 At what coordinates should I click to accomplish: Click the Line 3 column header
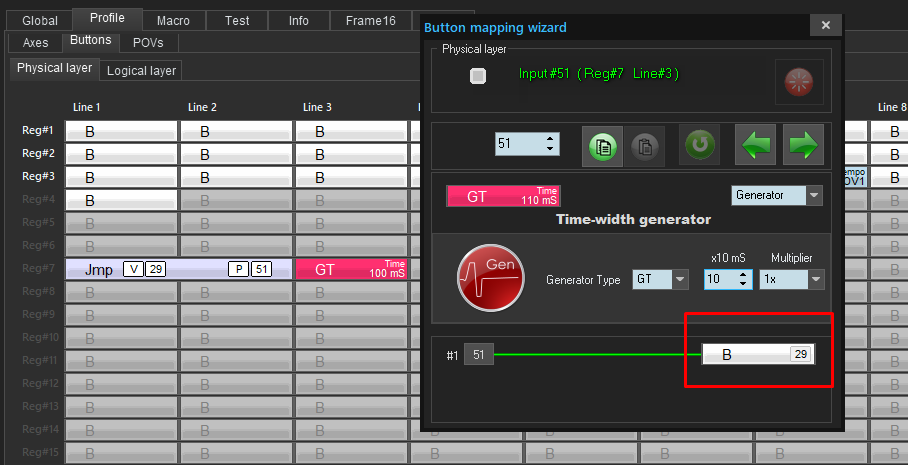pyautogui.click(x=317, y=107)
